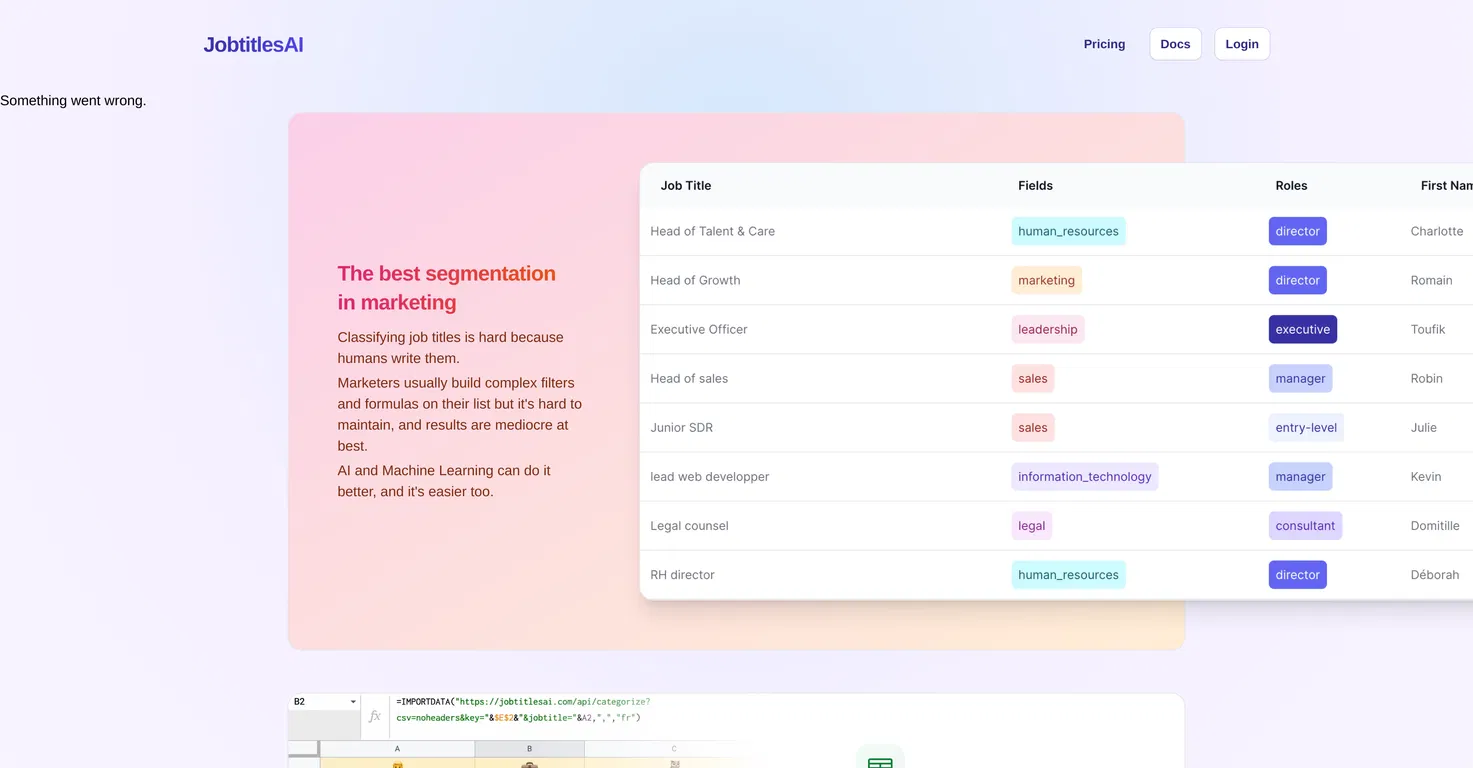Viewport: 1473px width, 768px height.
Task: Click the 'Classifying job titles is hard' paragraph
Action: 450,347
